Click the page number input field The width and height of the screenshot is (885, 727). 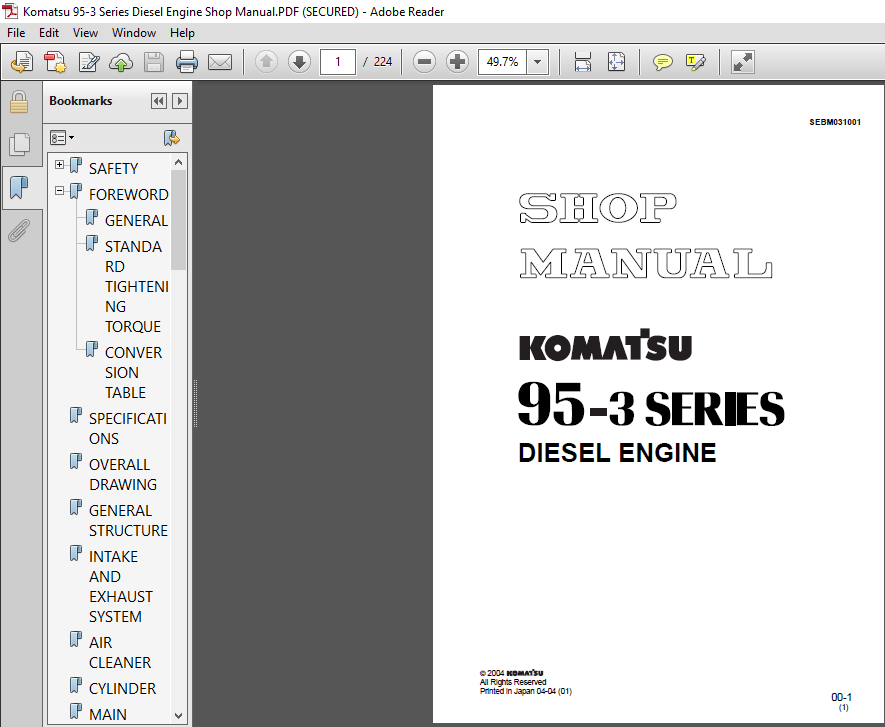coord(338,62)
